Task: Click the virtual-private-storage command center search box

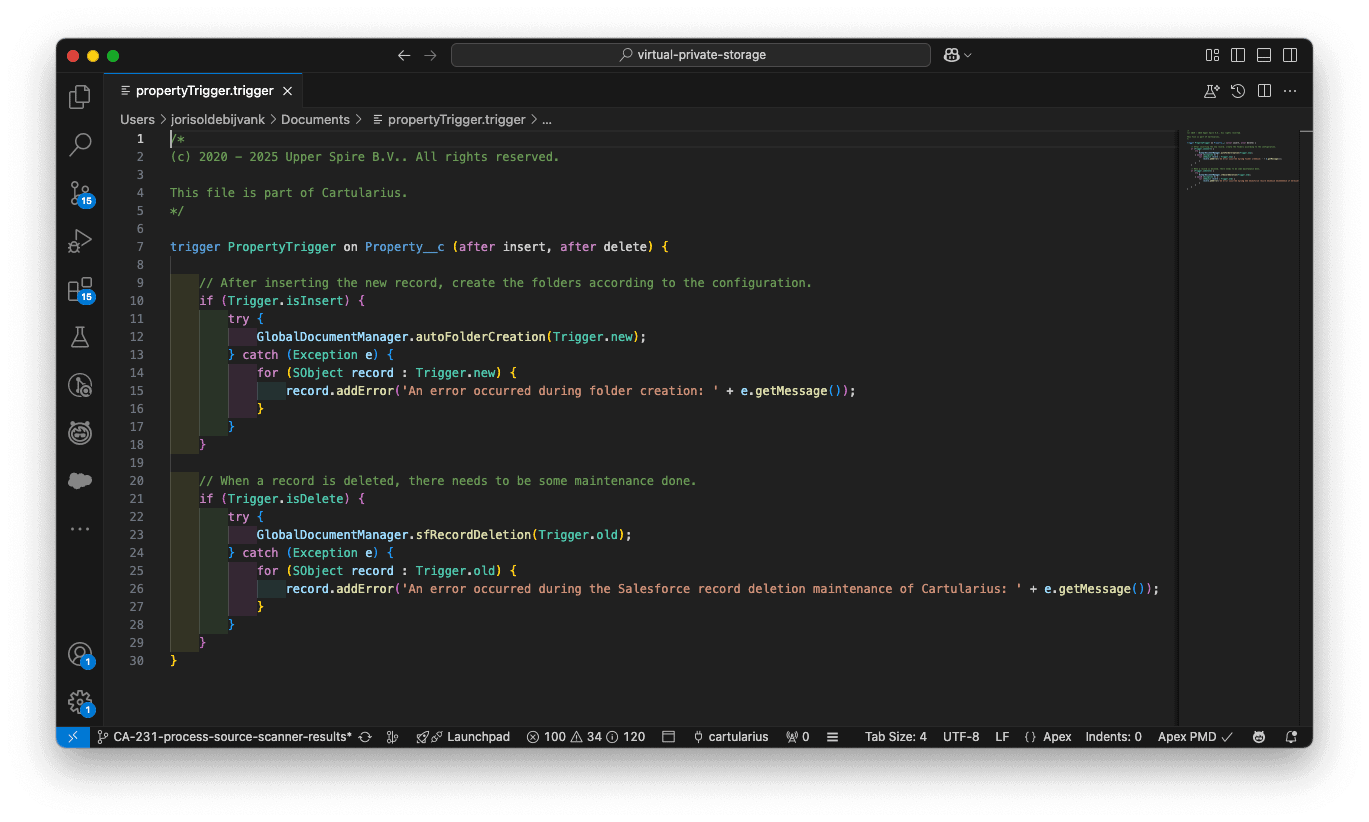Action: tap(690, 55)
